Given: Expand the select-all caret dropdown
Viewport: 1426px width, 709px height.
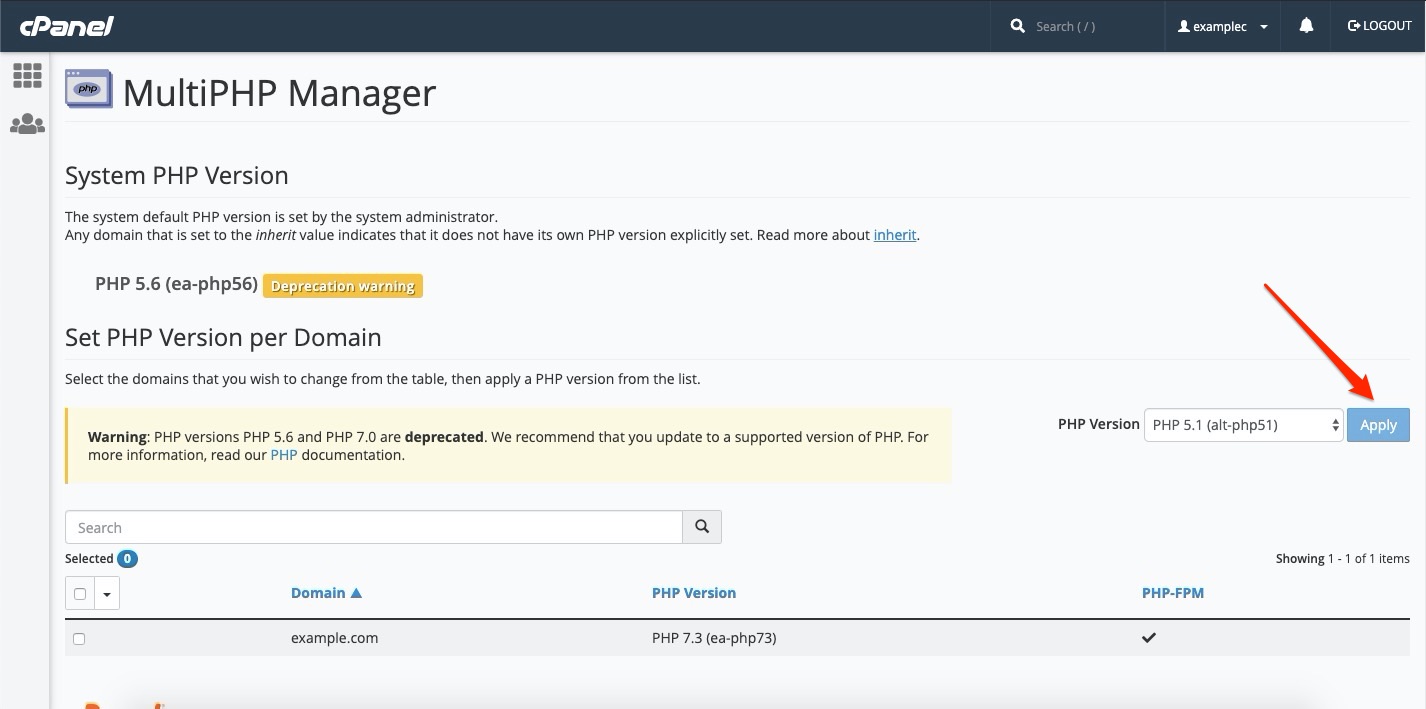Looking at the screenshot, I should [x=107, y=593].
